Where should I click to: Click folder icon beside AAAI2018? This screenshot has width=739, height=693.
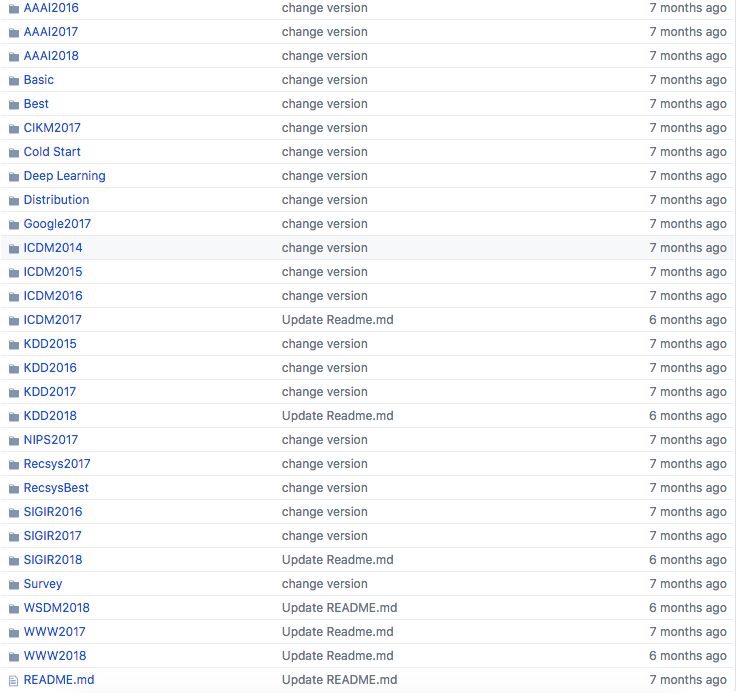14,57
